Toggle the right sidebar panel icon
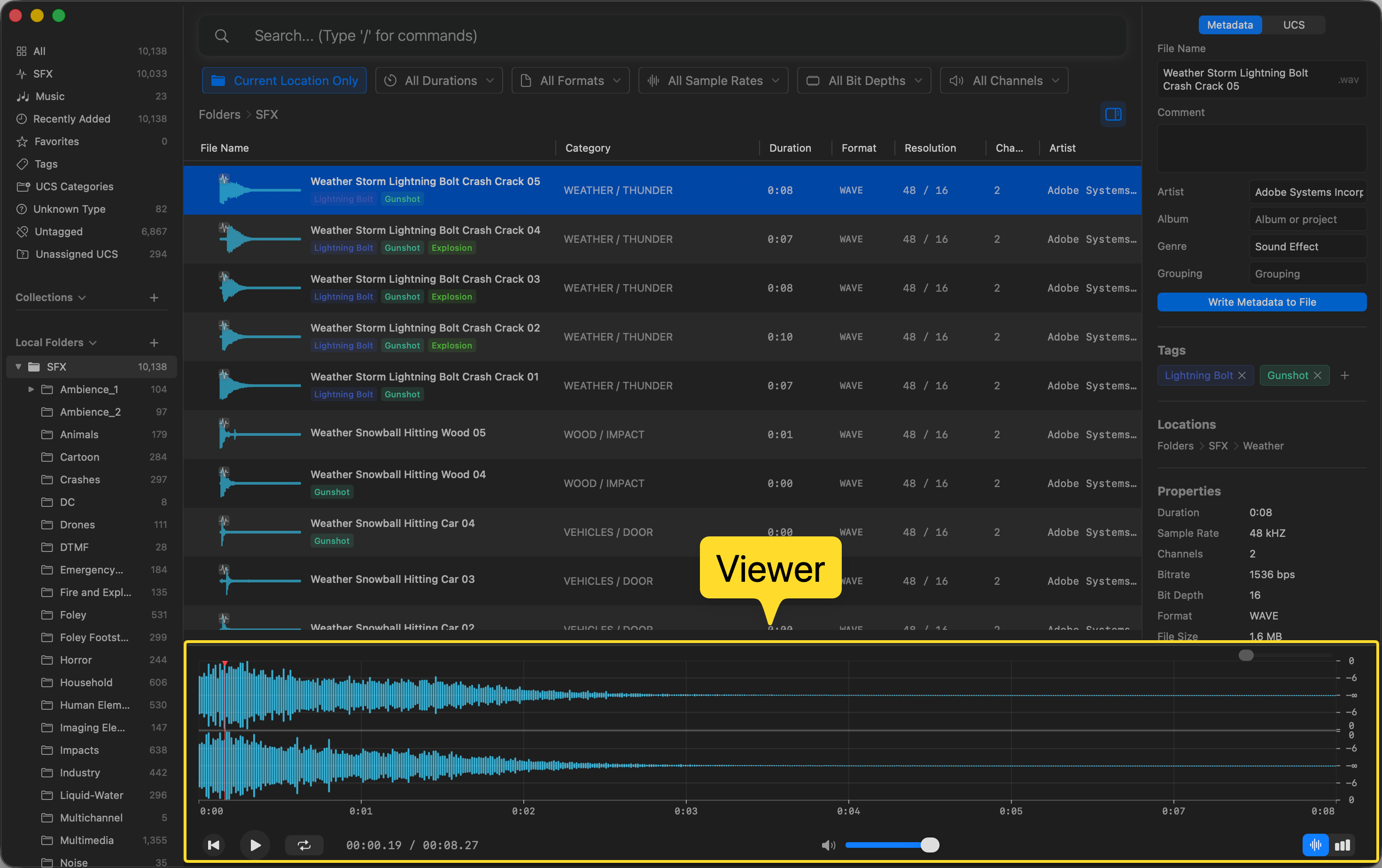This screenshot has width=1382, height=868. [1113, 114]
